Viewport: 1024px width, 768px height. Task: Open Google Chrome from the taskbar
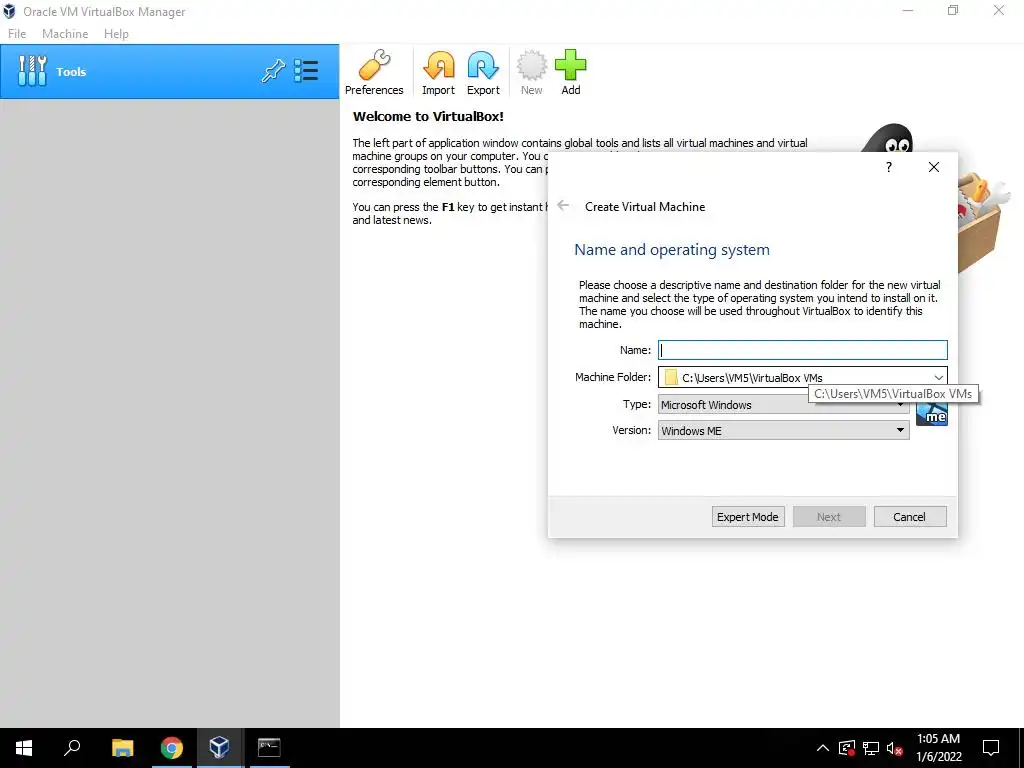click(172, 748)
